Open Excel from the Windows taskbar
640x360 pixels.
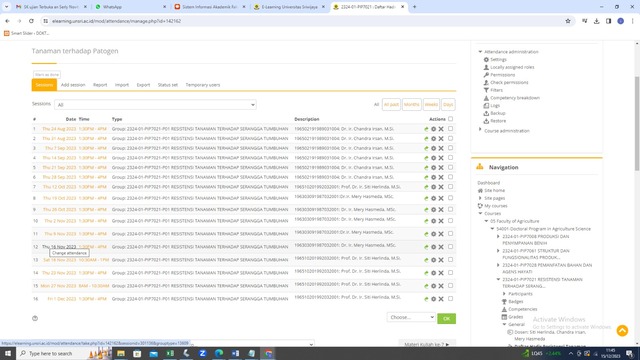coord(170,353)
